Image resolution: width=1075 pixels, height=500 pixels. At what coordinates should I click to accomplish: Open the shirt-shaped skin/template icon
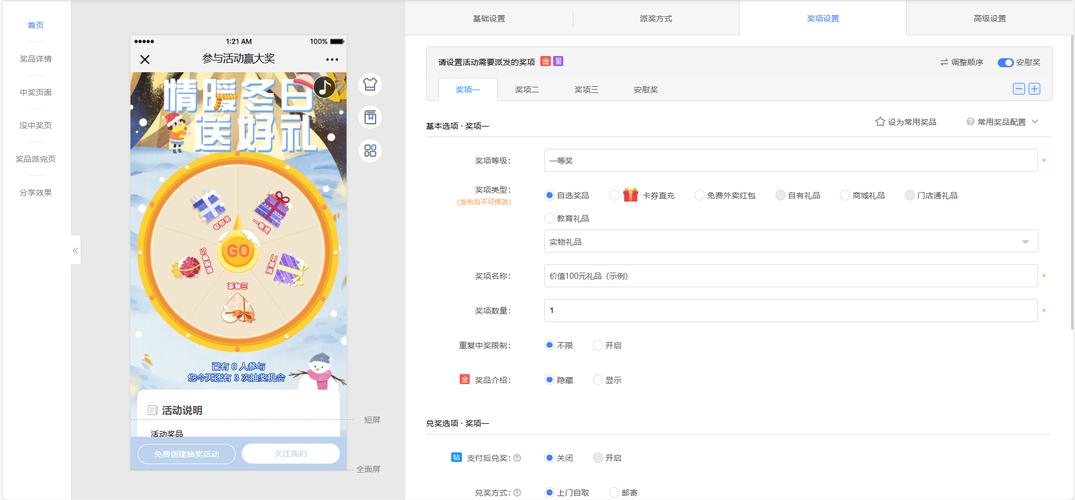click(x=370, y=84)
